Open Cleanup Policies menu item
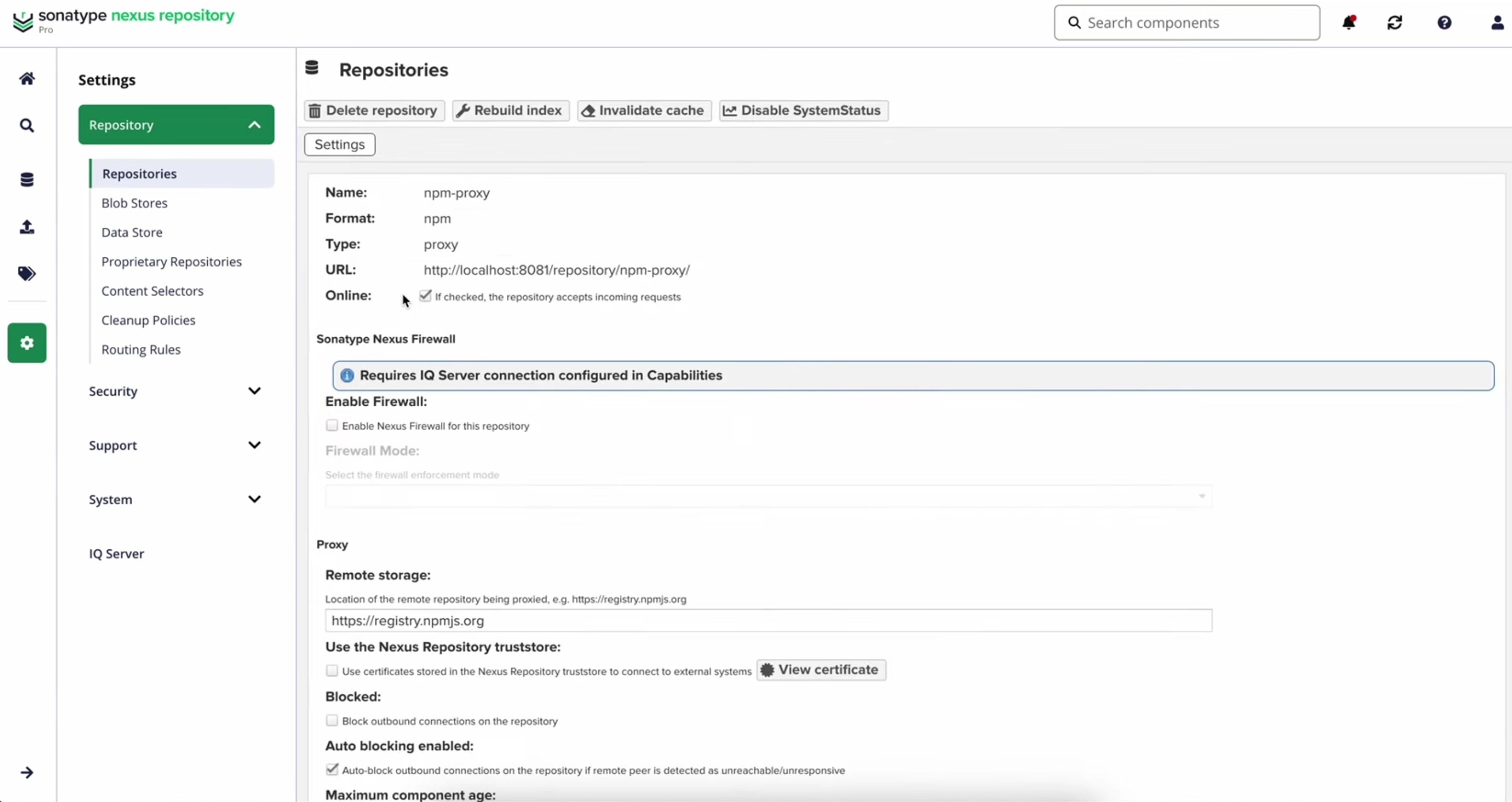 (x=148, y=321)
